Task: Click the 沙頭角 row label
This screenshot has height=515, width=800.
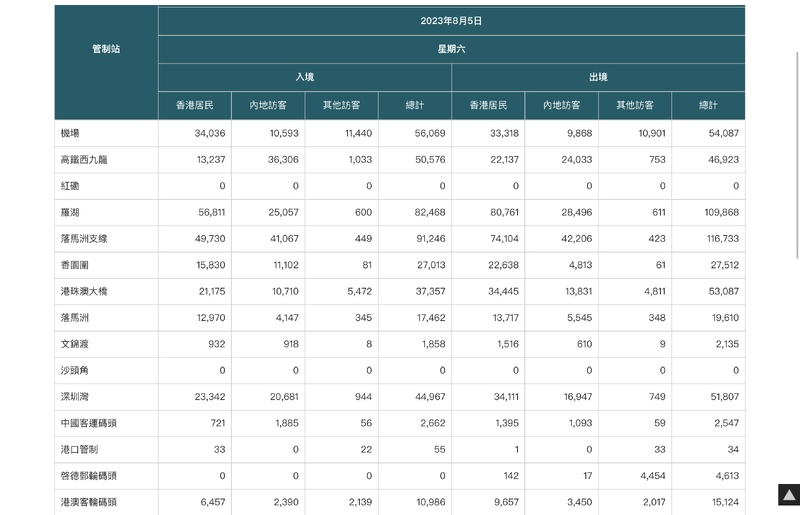Action: pos(74,371)
